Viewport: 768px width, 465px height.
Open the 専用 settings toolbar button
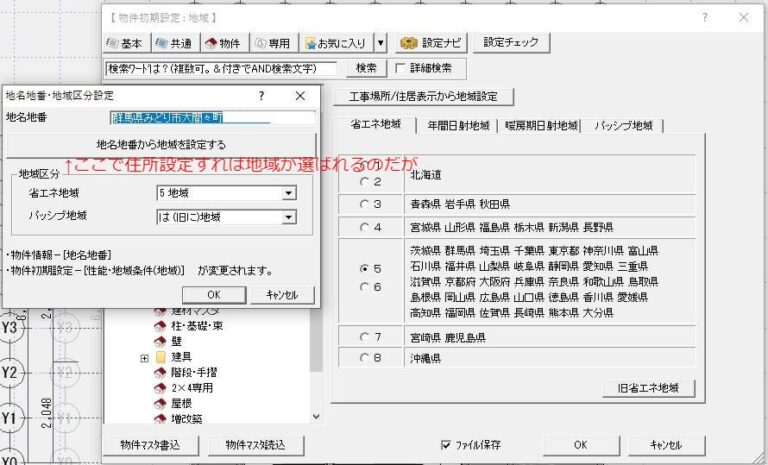pyautogui.click(x=274, y=43)
